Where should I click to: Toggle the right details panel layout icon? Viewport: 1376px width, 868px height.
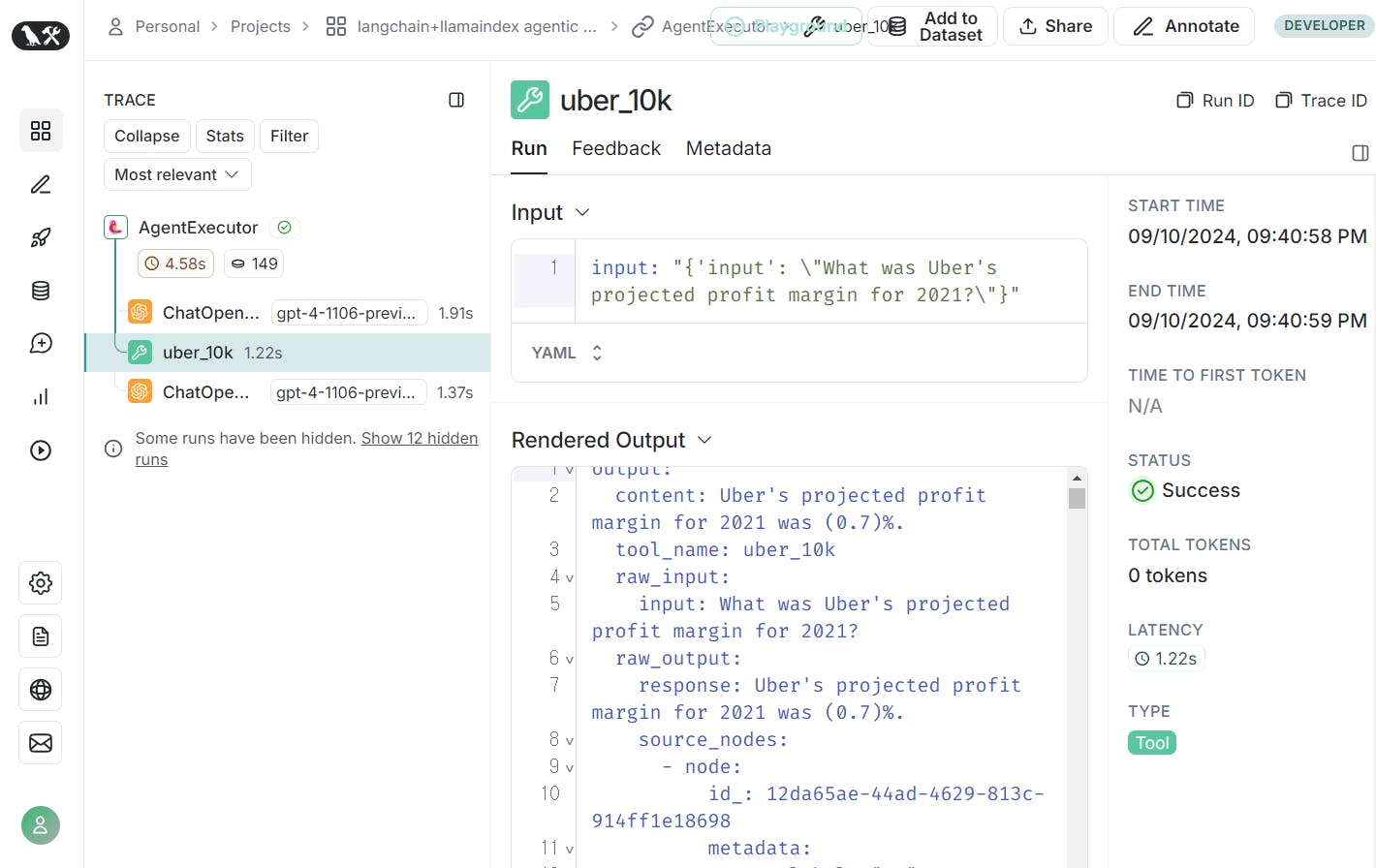pos(1360,153)
